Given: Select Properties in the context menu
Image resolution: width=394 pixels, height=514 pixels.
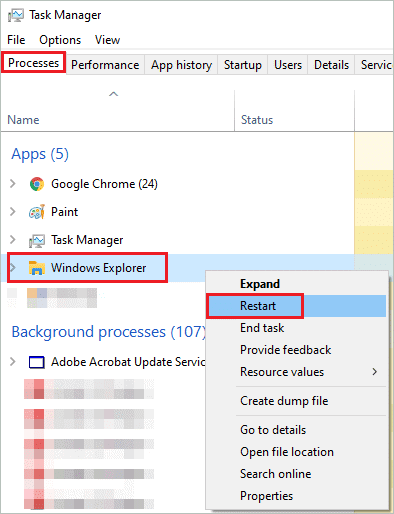Looking at the screenshot, I should coord(296,496).
